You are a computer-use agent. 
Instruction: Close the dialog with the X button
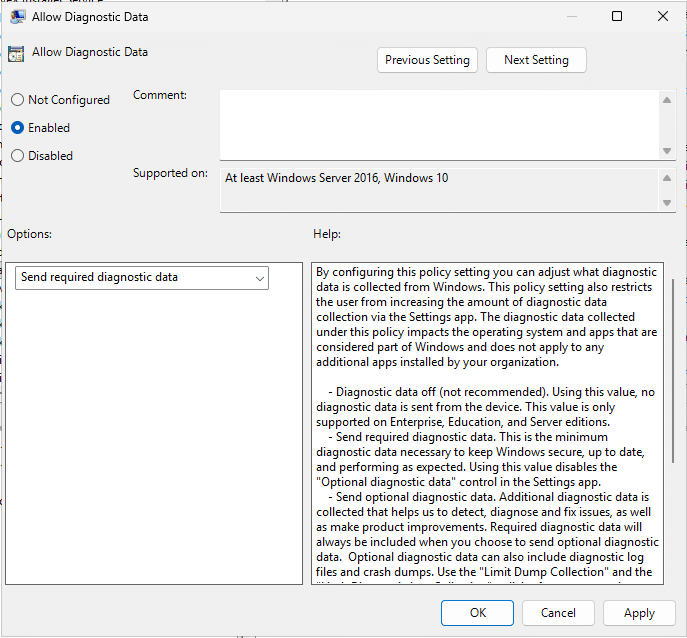(x=663, y=17)
